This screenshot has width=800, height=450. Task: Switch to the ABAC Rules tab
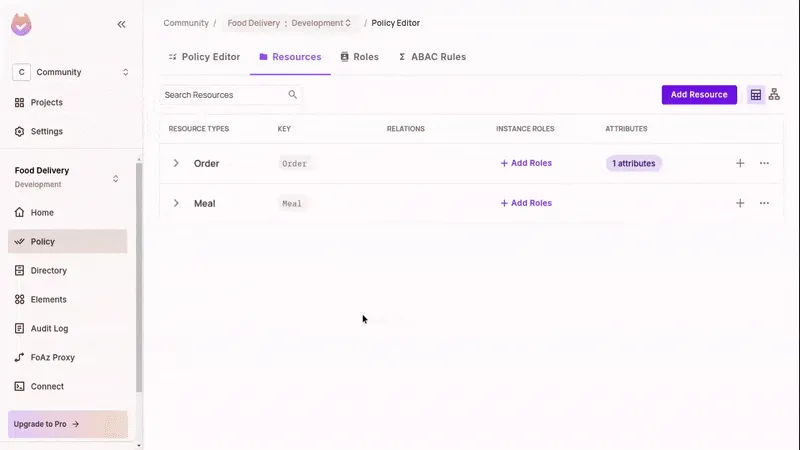(432, 57)
